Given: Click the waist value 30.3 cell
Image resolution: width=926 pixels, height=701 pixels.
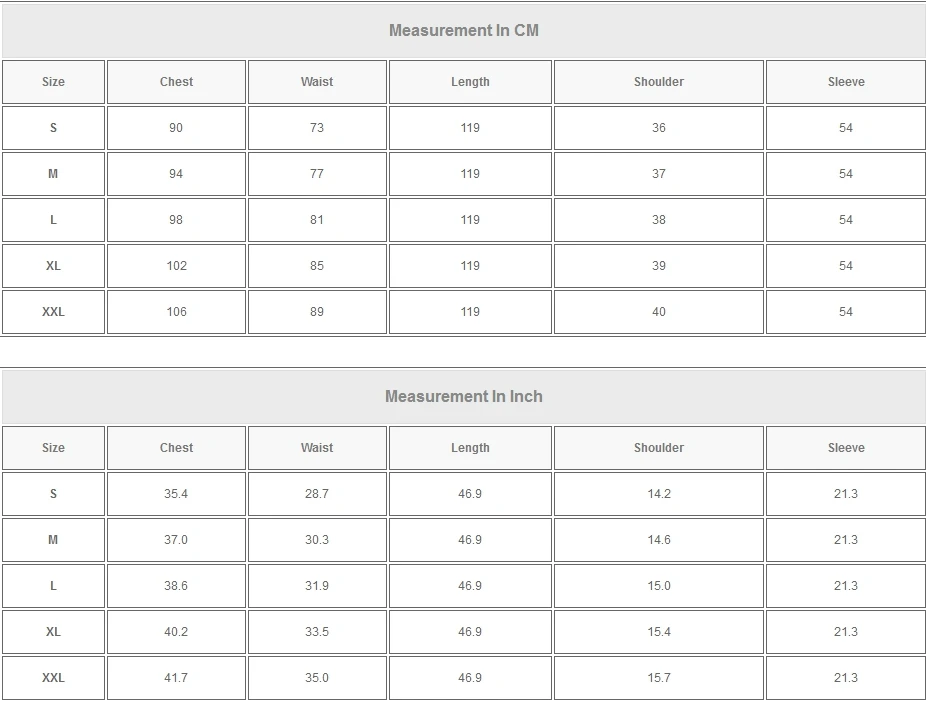Looking at the screenshot, I should tap(317, 540).
